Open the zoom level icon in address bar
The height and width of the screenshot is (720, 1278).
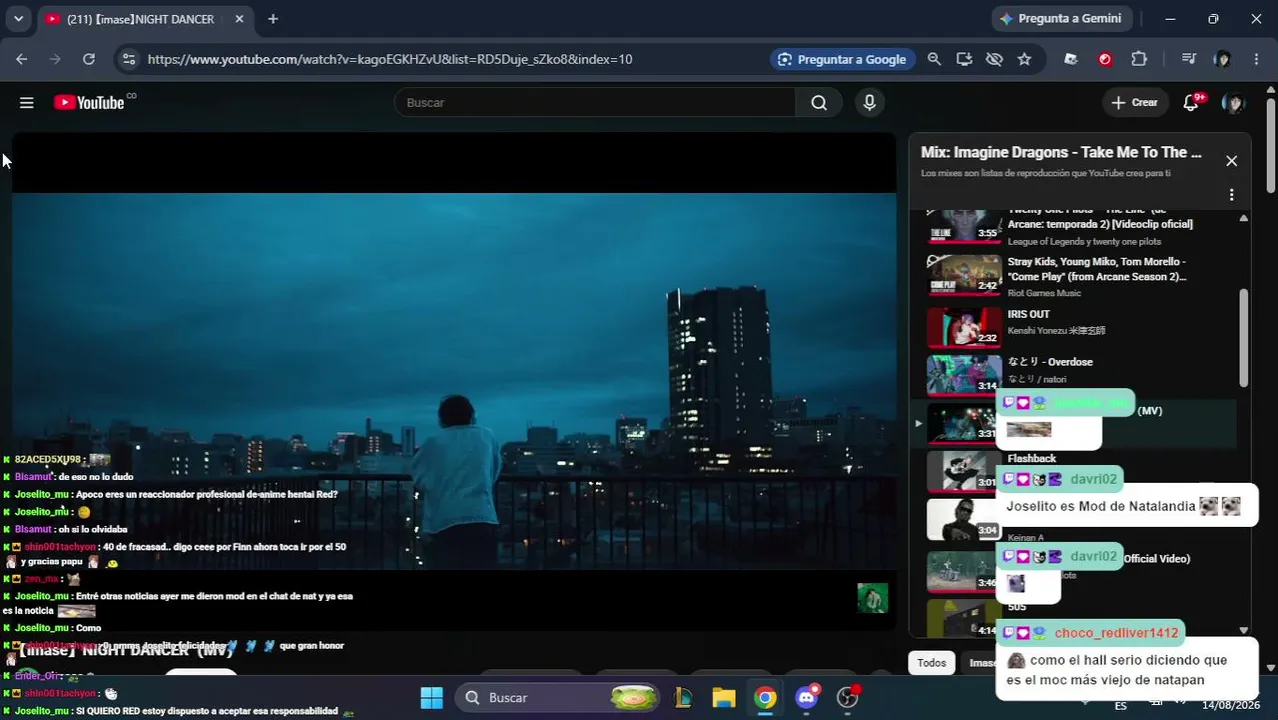934,59
